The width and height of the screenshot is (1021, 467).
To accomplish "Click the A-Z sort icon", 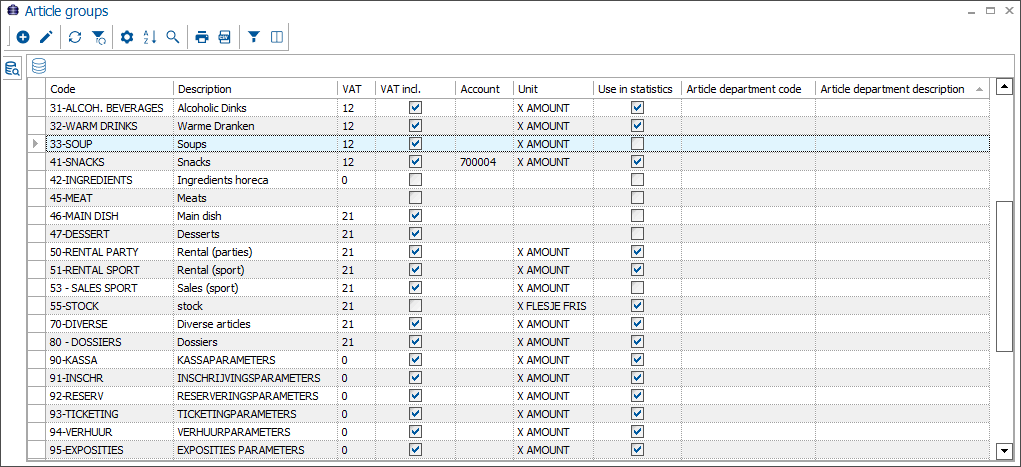I will tap(150, 38).
